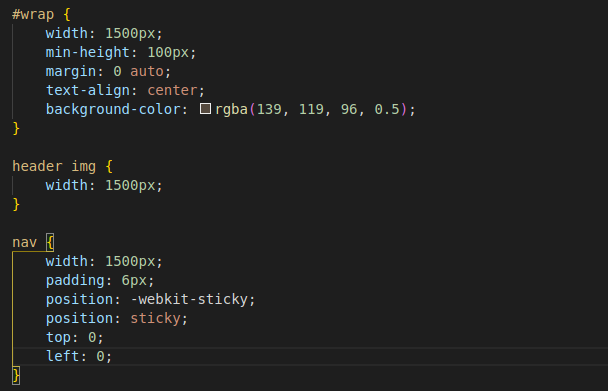
Task: Click the -webkit-sticky value
Action: [189, 299]
